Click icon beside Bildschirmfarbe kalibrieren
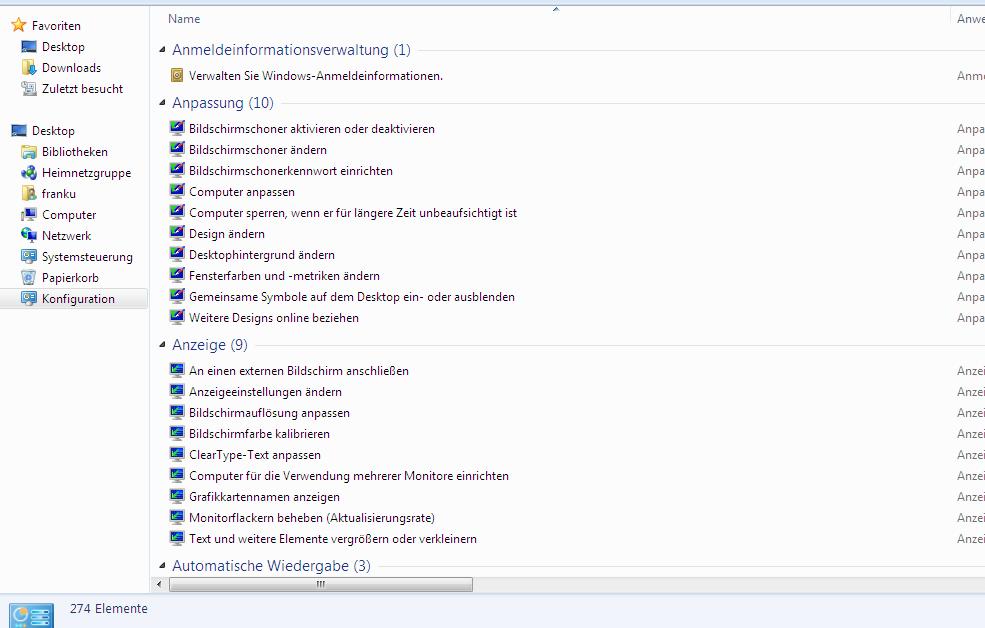This screenshot has height=628, width=985. click(177, 434)
